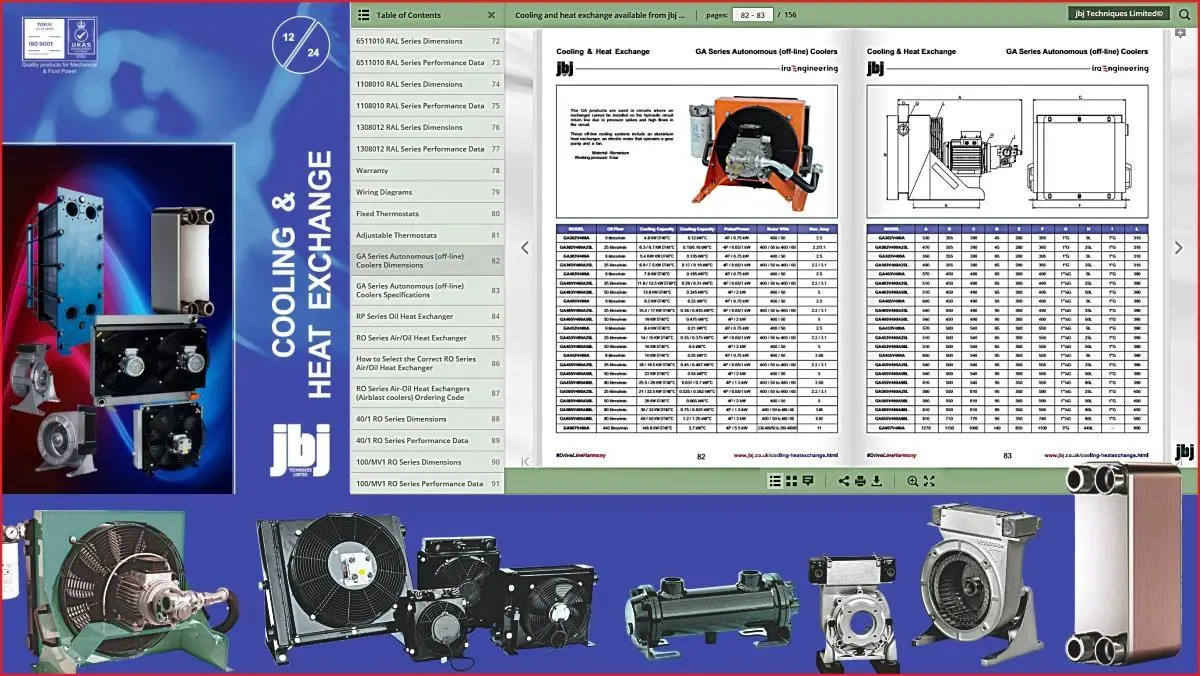Open the notes panel icon

click(x=808, y=481)
